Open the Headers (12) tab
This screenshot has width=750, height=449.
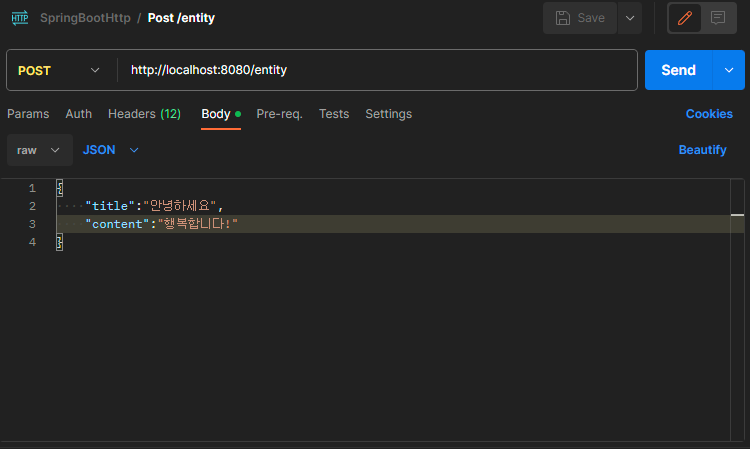click(x=144, y=114)
